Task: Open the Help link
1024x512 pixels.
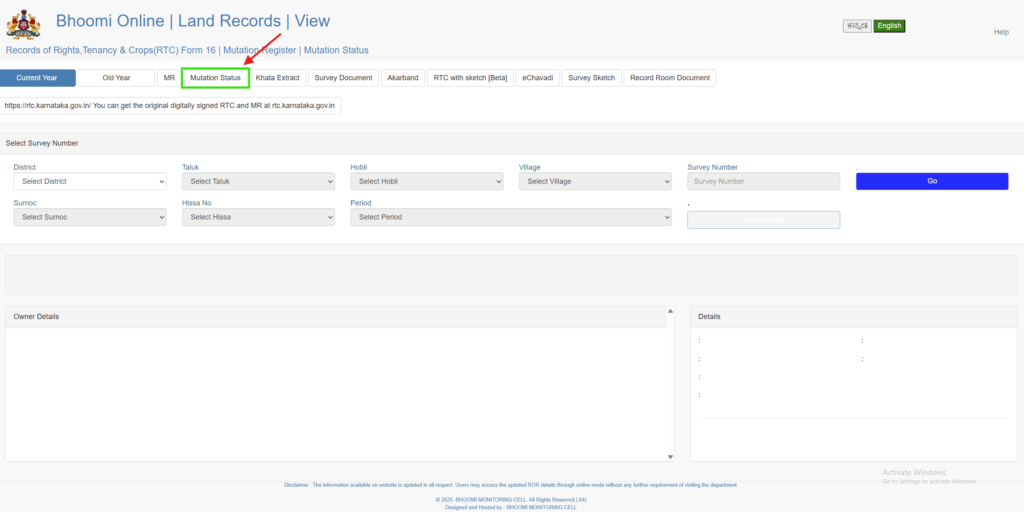Action: [x=1000, y=32]
